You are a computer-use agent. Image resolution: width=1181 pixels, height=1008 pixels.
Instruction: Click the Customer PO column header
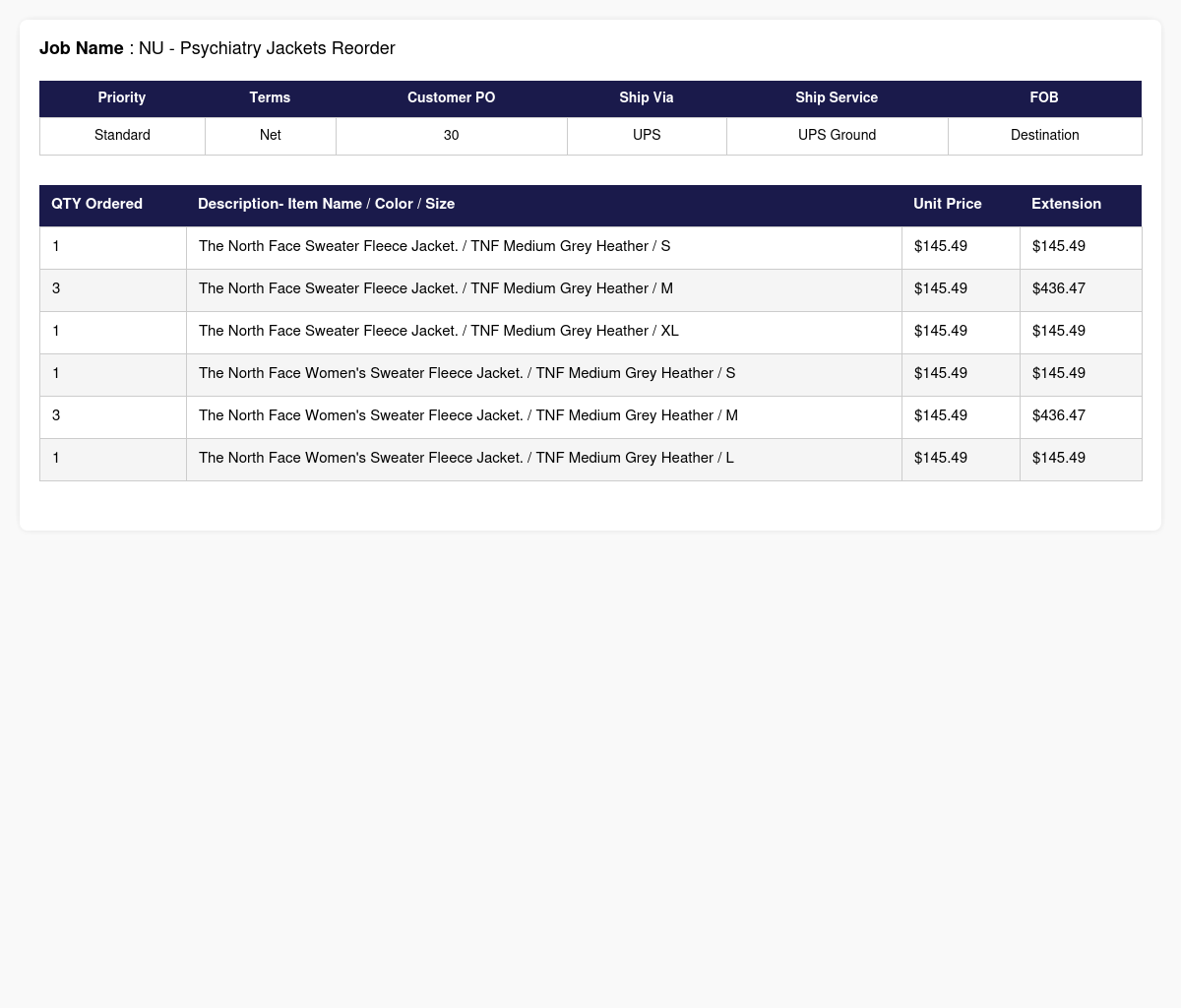(451, 98)
